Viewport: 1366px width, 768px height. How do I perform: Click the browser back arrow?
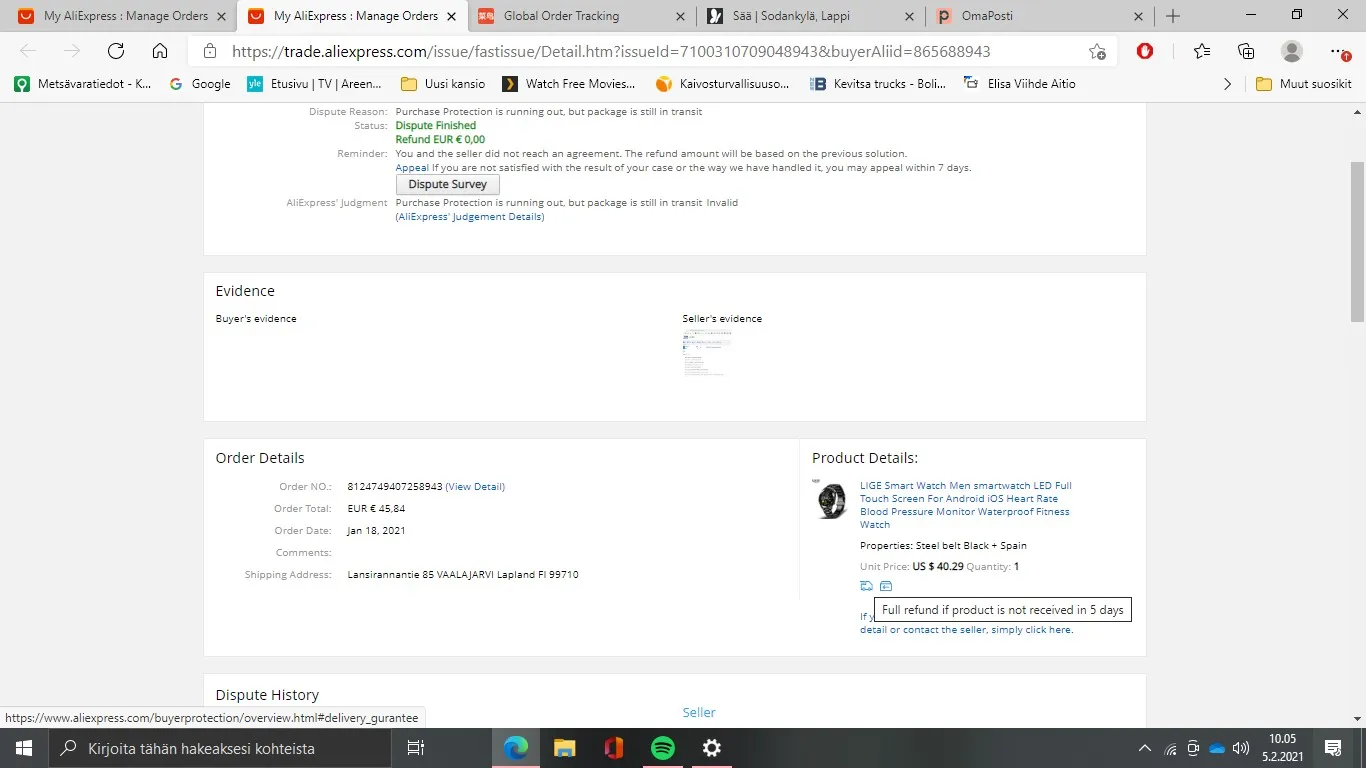click(28, 51)
